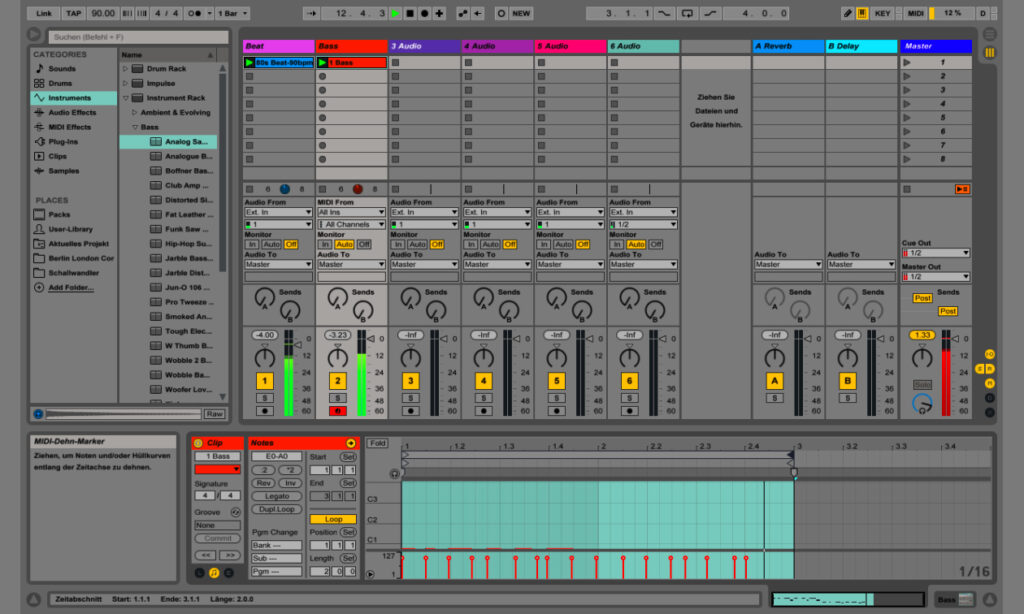Viewport: 1024px width, 614px height.
Task: Open Cue Out dropdown in Master
Action: [x=935, y=253]
